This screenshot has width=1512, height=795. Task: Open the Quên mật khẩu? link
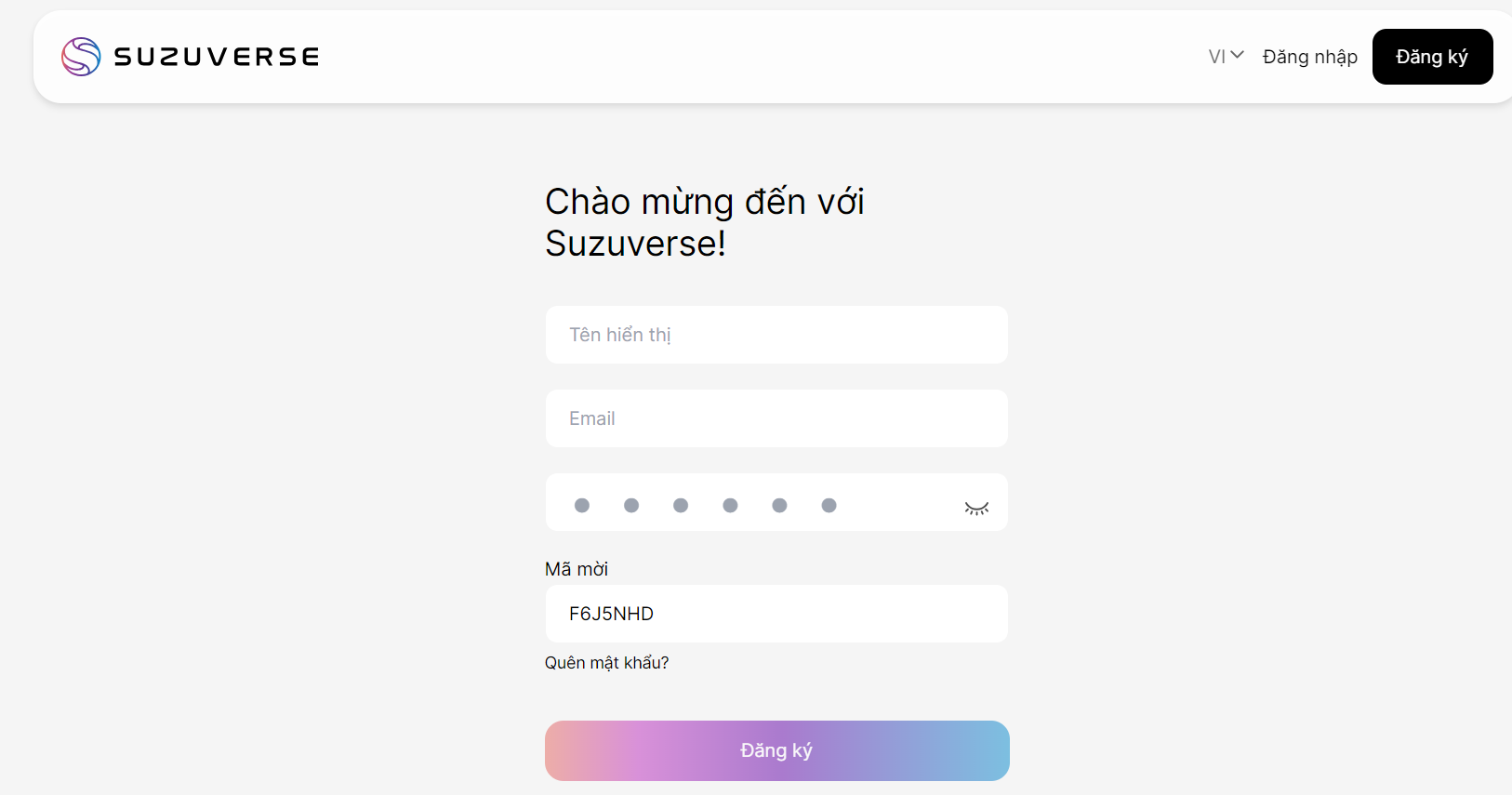tap(606, 663)
